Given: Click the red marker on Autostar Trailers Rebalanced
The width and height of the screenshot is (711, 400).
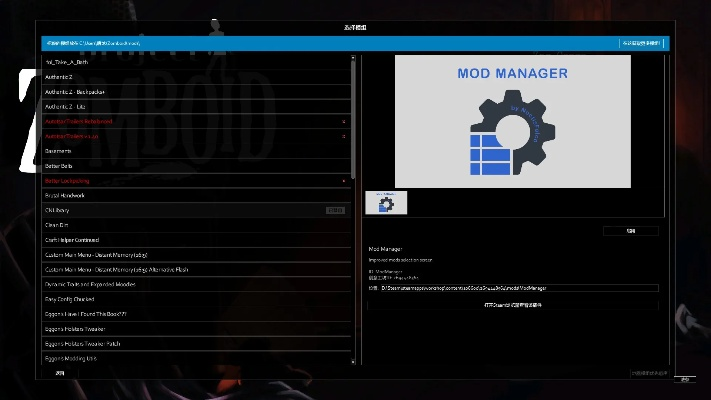Looking at the screenshot, I should click(343, 122).
